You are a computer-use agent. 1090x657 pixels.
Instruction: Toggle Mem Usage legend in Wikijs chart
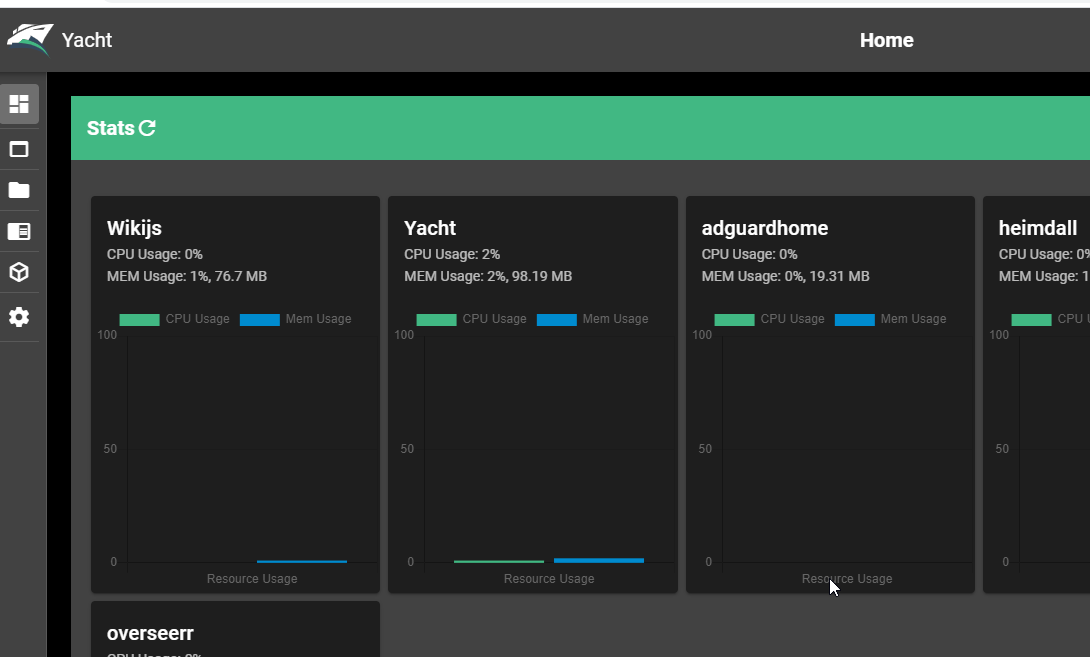[295, 319]
